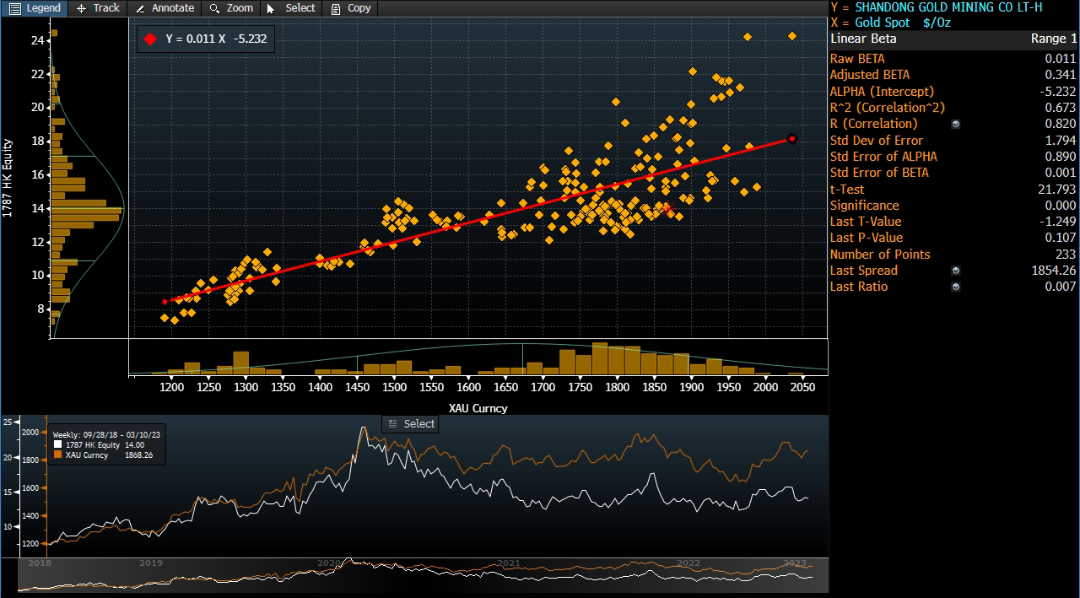Viewport: 1080px width, 598px height.
Task: Activate the Zoom magnifier tool
Action: pos(231,8)
